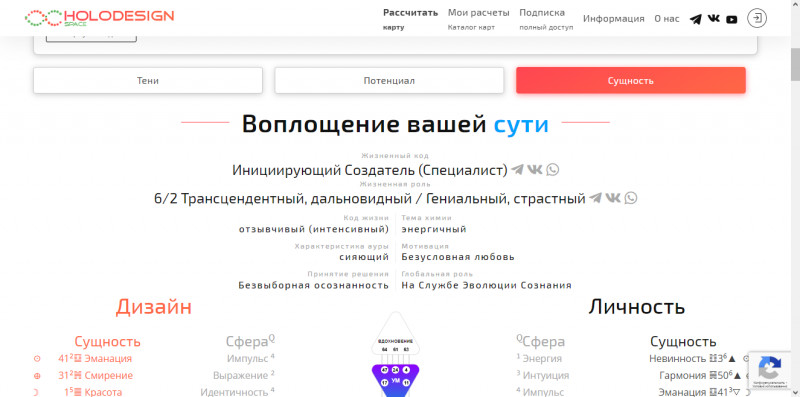
Task: Click the Q mark next to Личность Сфера
Action: [519, 338]
